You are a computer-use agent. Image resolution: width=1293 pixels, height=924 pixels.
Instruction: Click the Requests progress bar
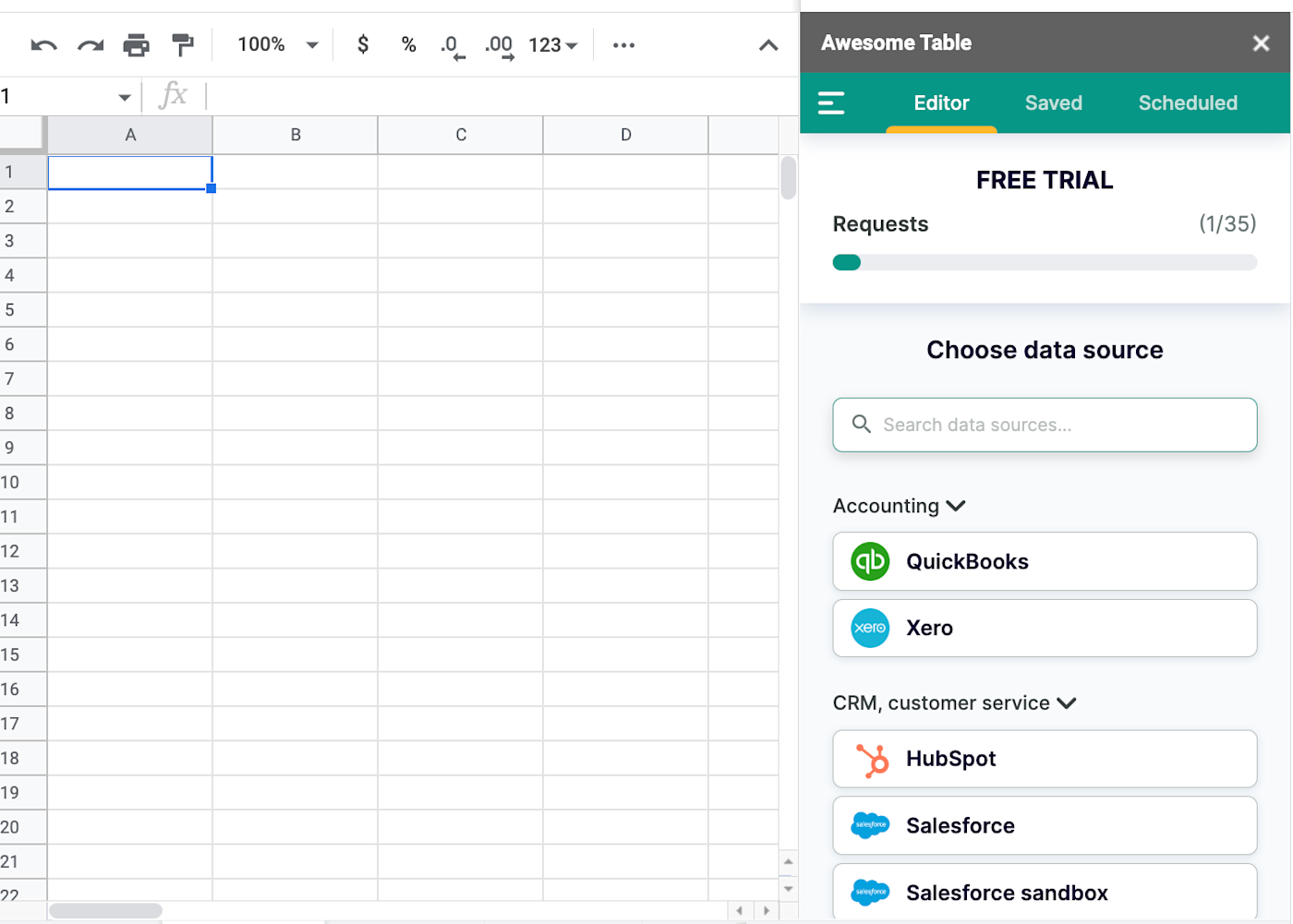coord(1045,262)
